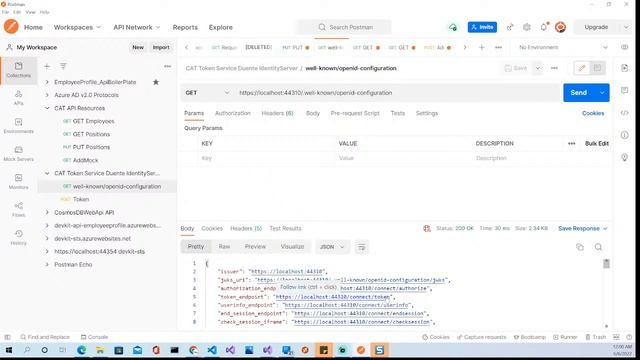
Task: Copy the response body with copy icon
Action: click(580, 247)
